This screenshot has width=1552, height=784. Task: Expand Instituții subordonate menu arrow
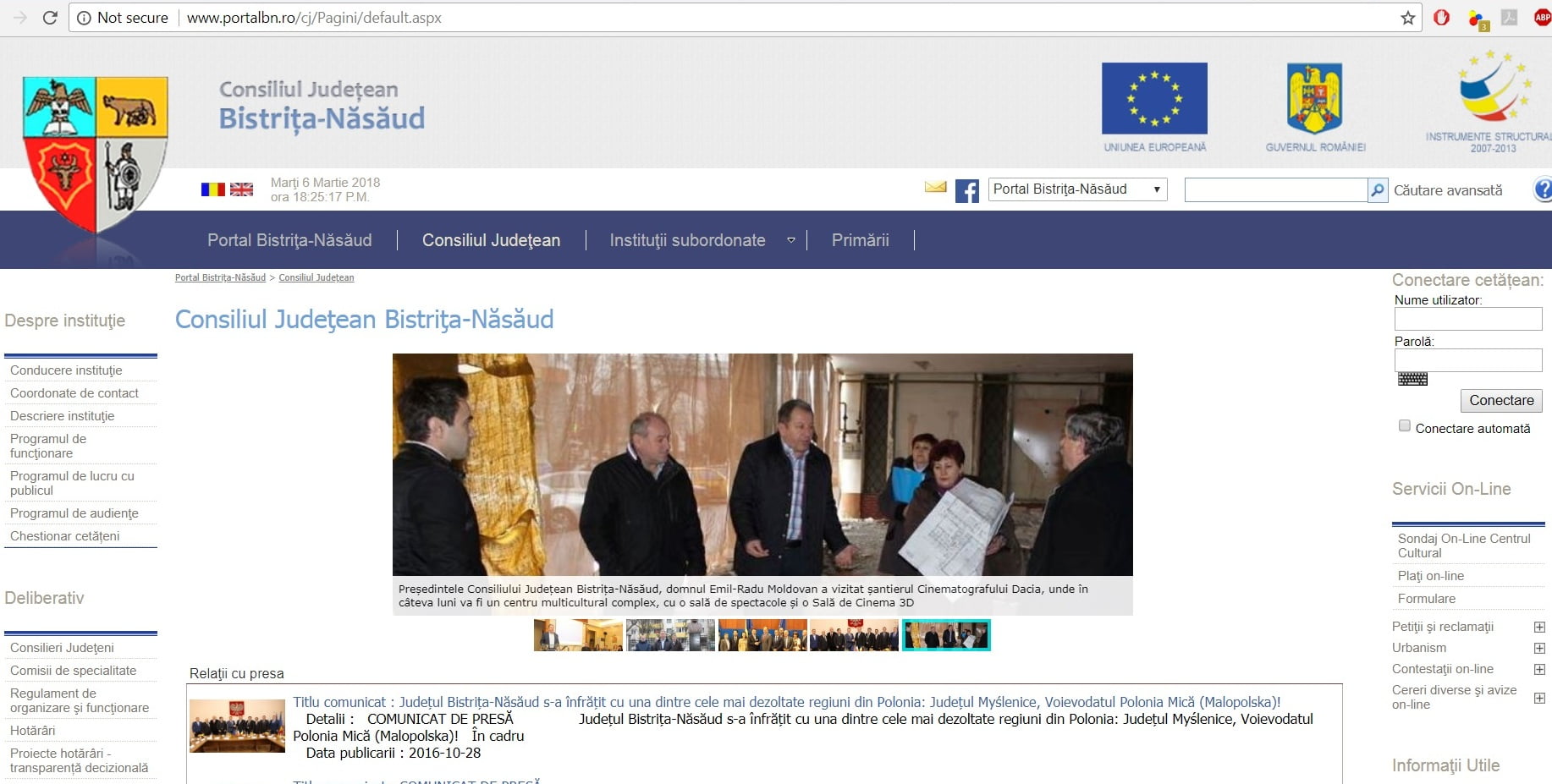click(x=791, y=240)
